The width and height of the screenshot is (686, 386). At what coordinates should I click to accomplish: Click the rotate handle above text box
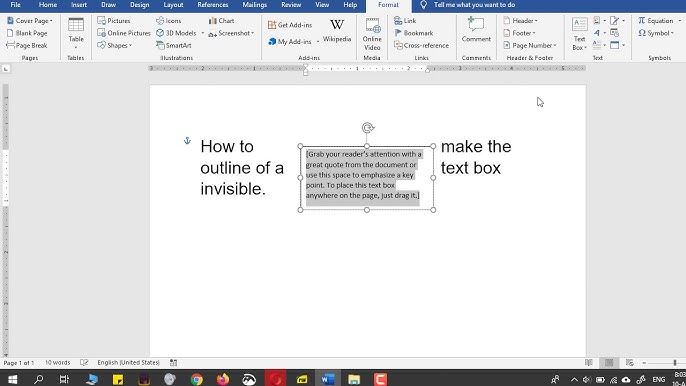click(368, 128)
